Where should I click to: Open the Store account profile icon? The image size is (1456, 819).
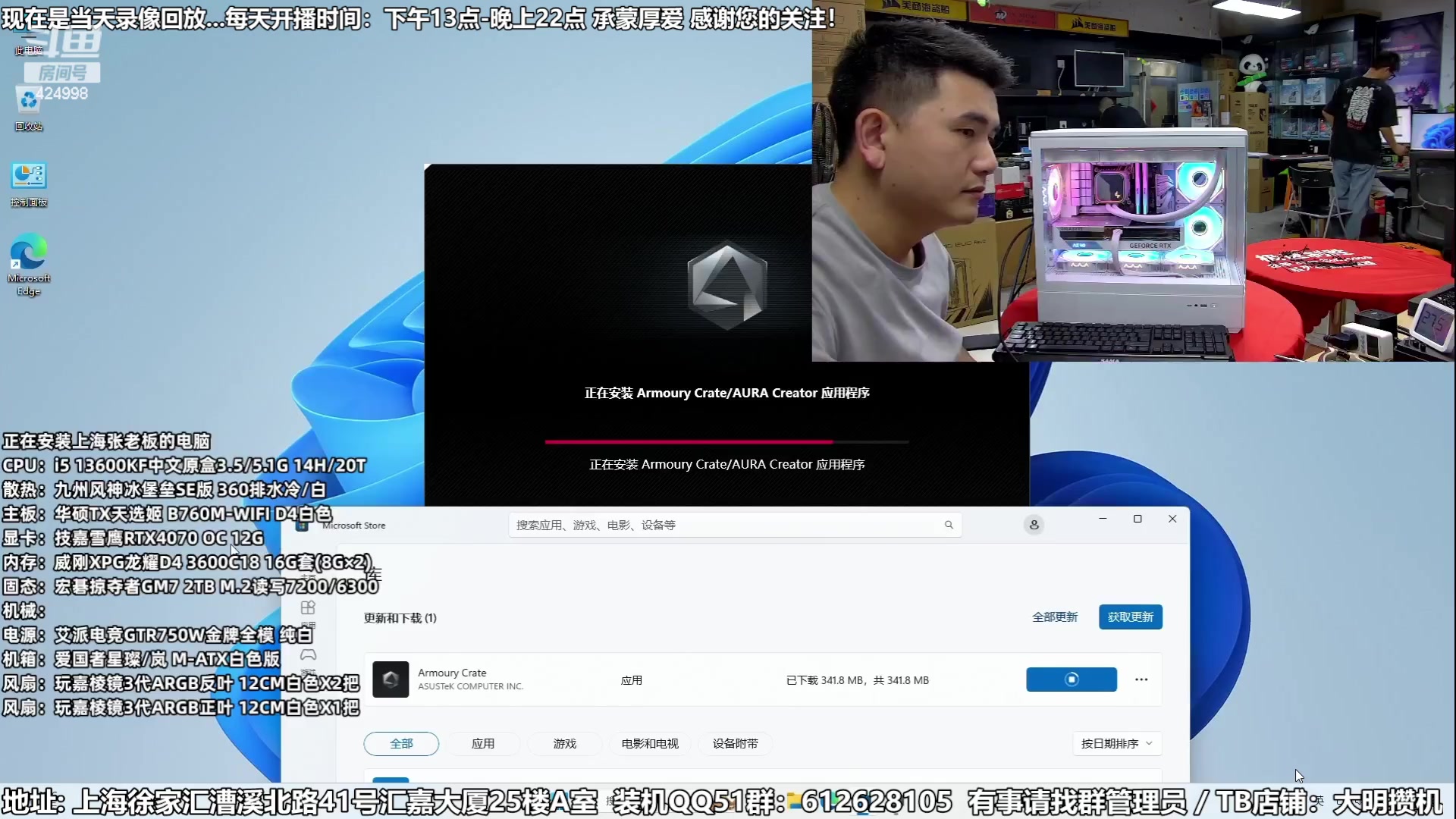tap(1034, 525)
